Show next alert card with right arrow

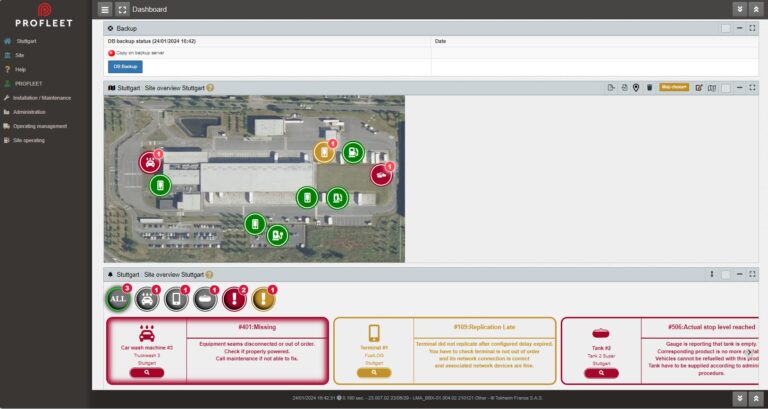(748, 352)
